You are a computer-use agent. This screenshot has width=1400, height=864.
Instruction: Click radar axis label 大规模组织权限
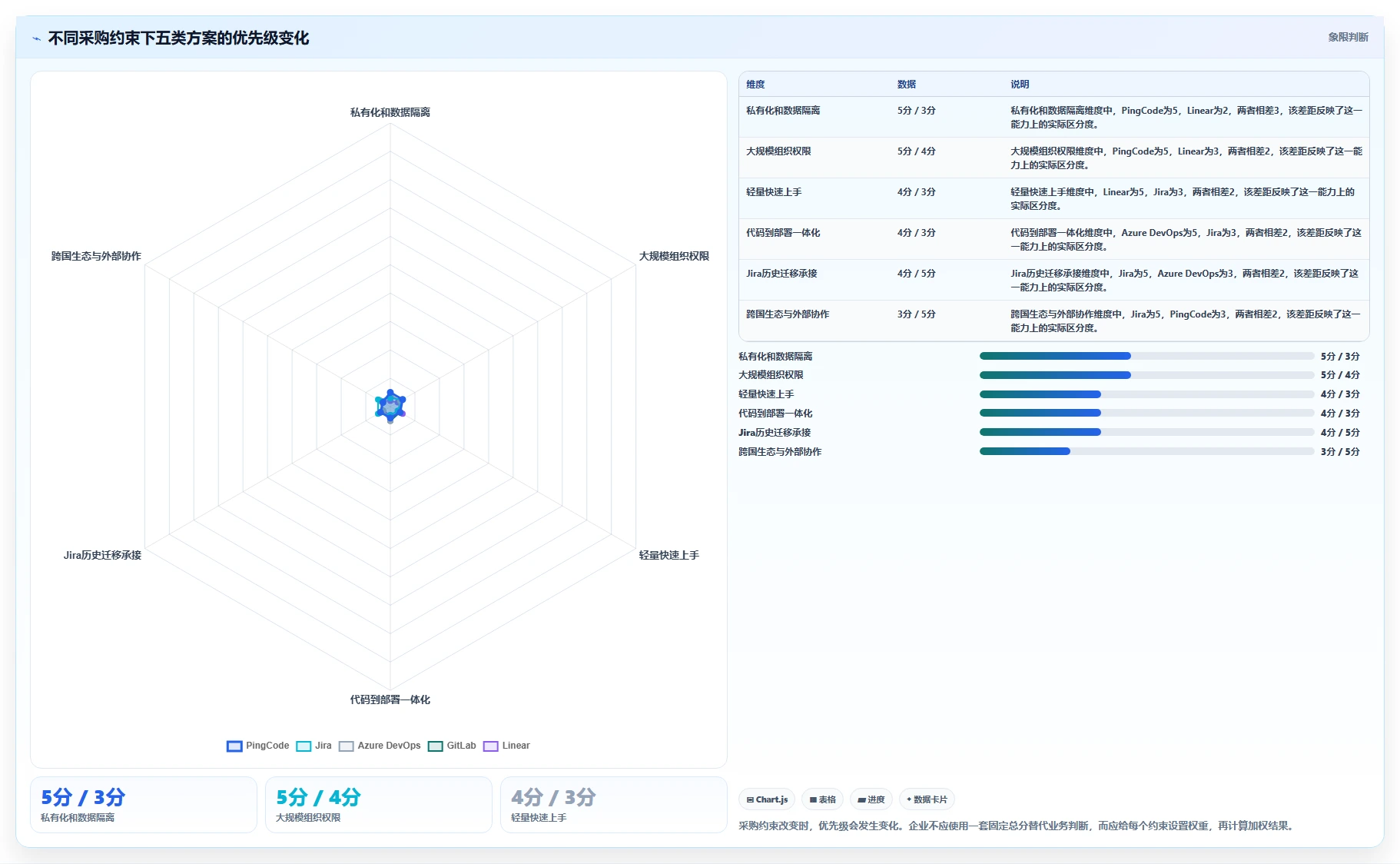(x=674, y=256)
